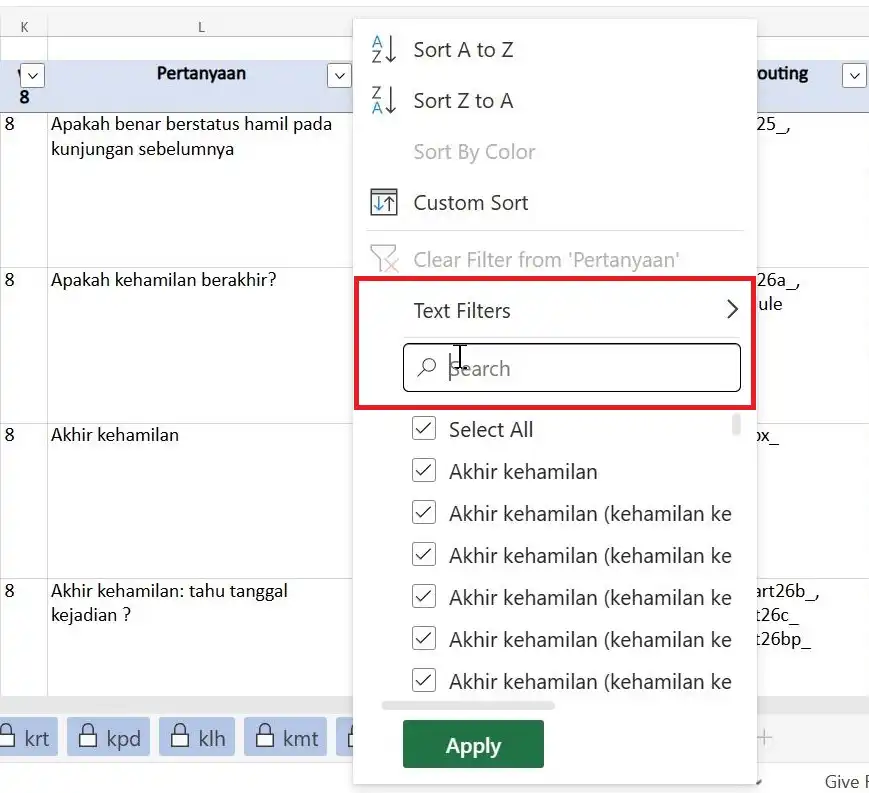Image resolution: width=869 pixels, height=793 pixels.
Task: Switch to the klh sheet tab
Action: [199, 738]
